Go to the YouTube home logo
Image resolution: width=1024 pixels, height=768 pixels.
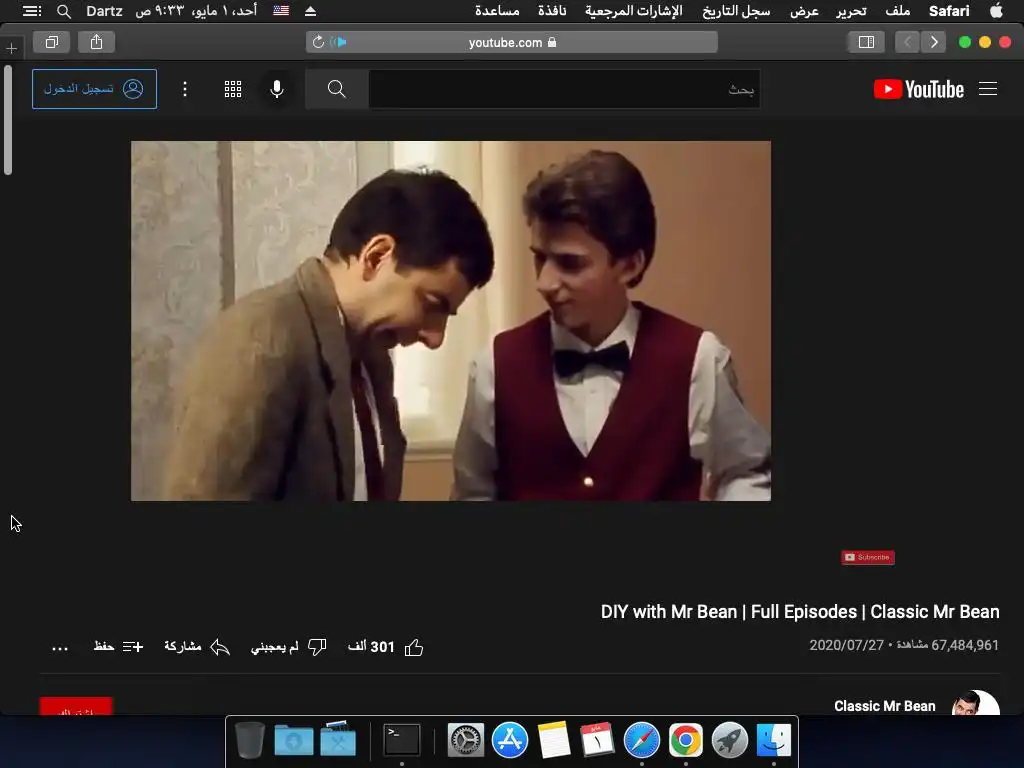coord(918,89)
